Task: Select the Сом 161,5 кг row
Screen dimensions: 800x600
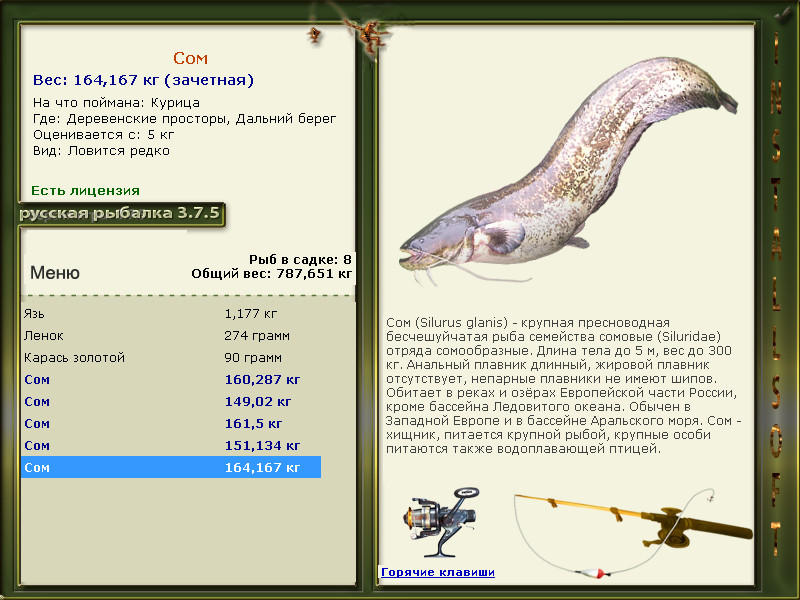Action: click(x=171, y=423)
